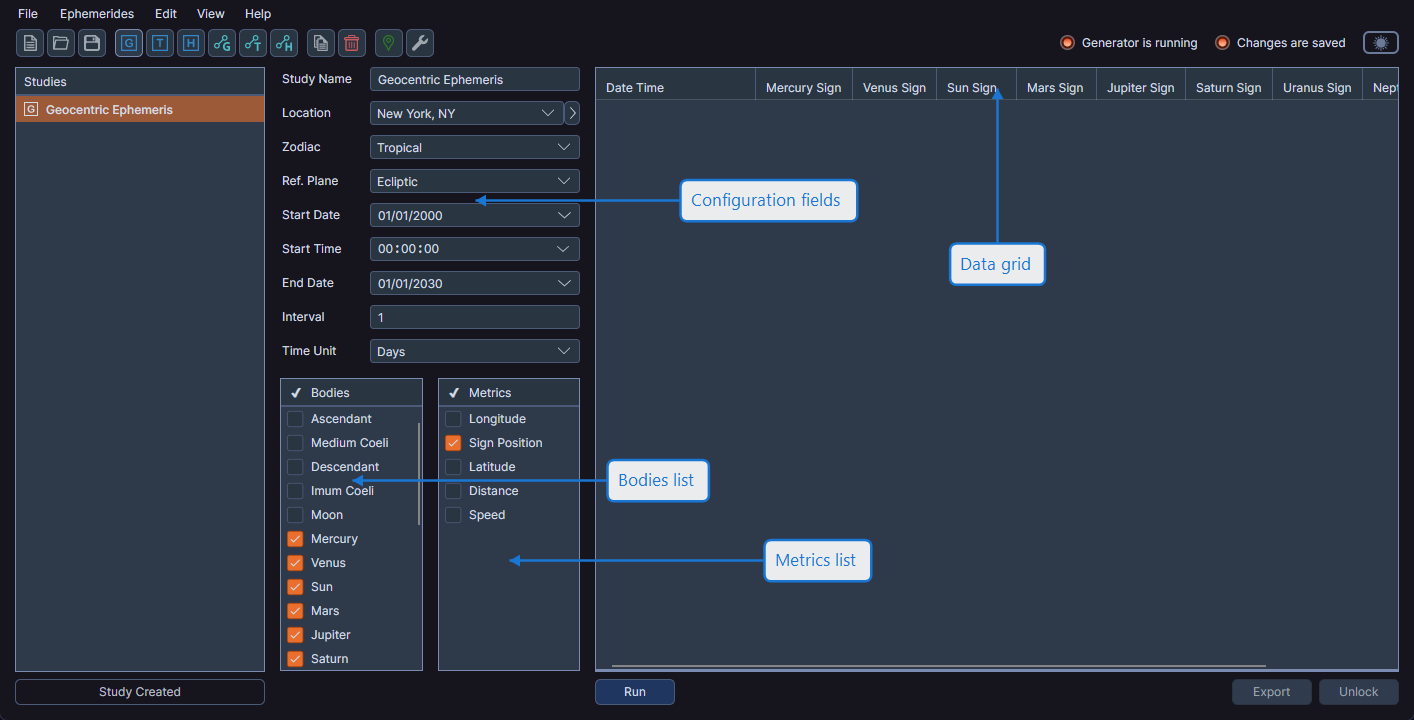Open settings via wrench icon
The width and height of the screenshot is (1414, 720).
click(419, 43)
